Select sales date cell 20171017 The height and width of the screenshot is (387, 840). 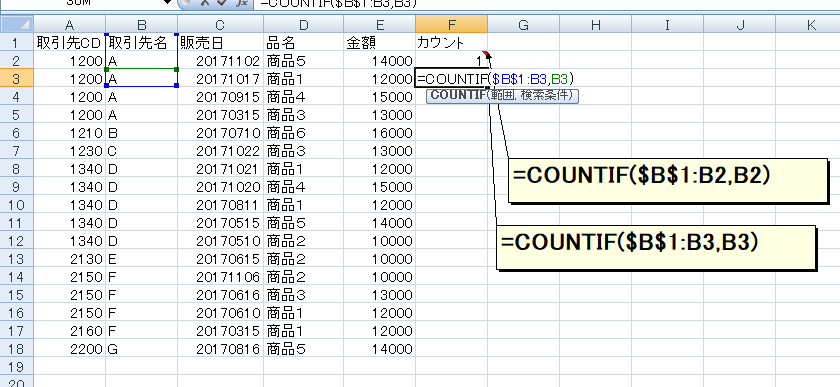click(220, 79)
